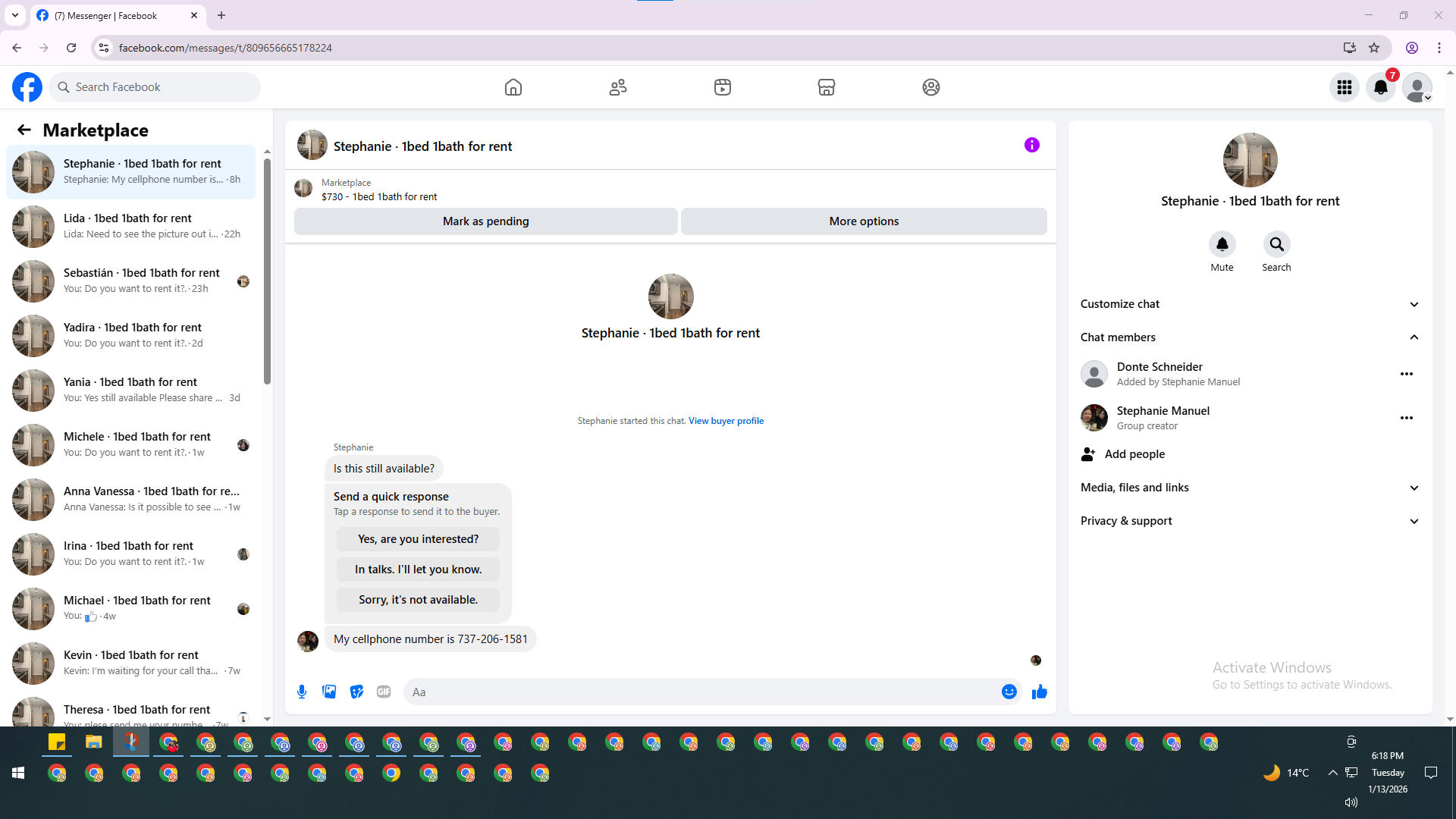Viewport: 1456px width, 819px height.
Task: Open the sticker picker icon
Action: [356, 692]
